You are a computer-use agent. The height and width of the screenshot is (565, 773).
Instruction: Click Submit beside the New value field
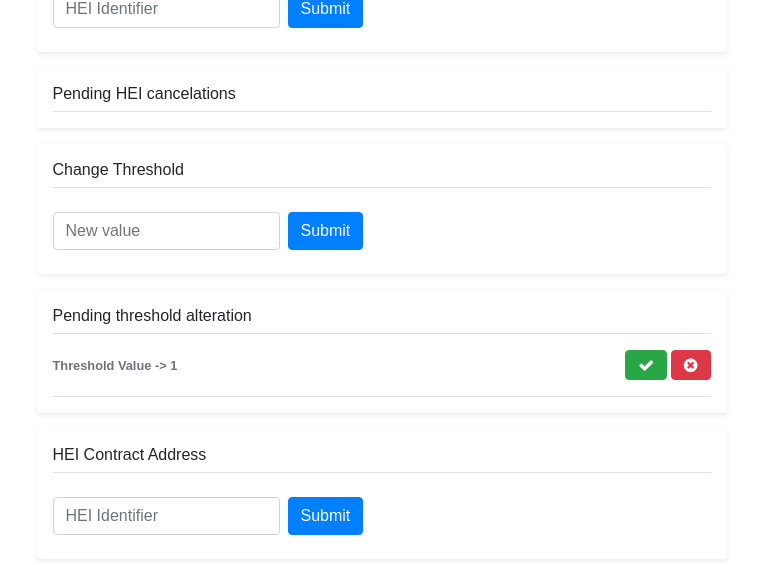[x=325, y=231]
